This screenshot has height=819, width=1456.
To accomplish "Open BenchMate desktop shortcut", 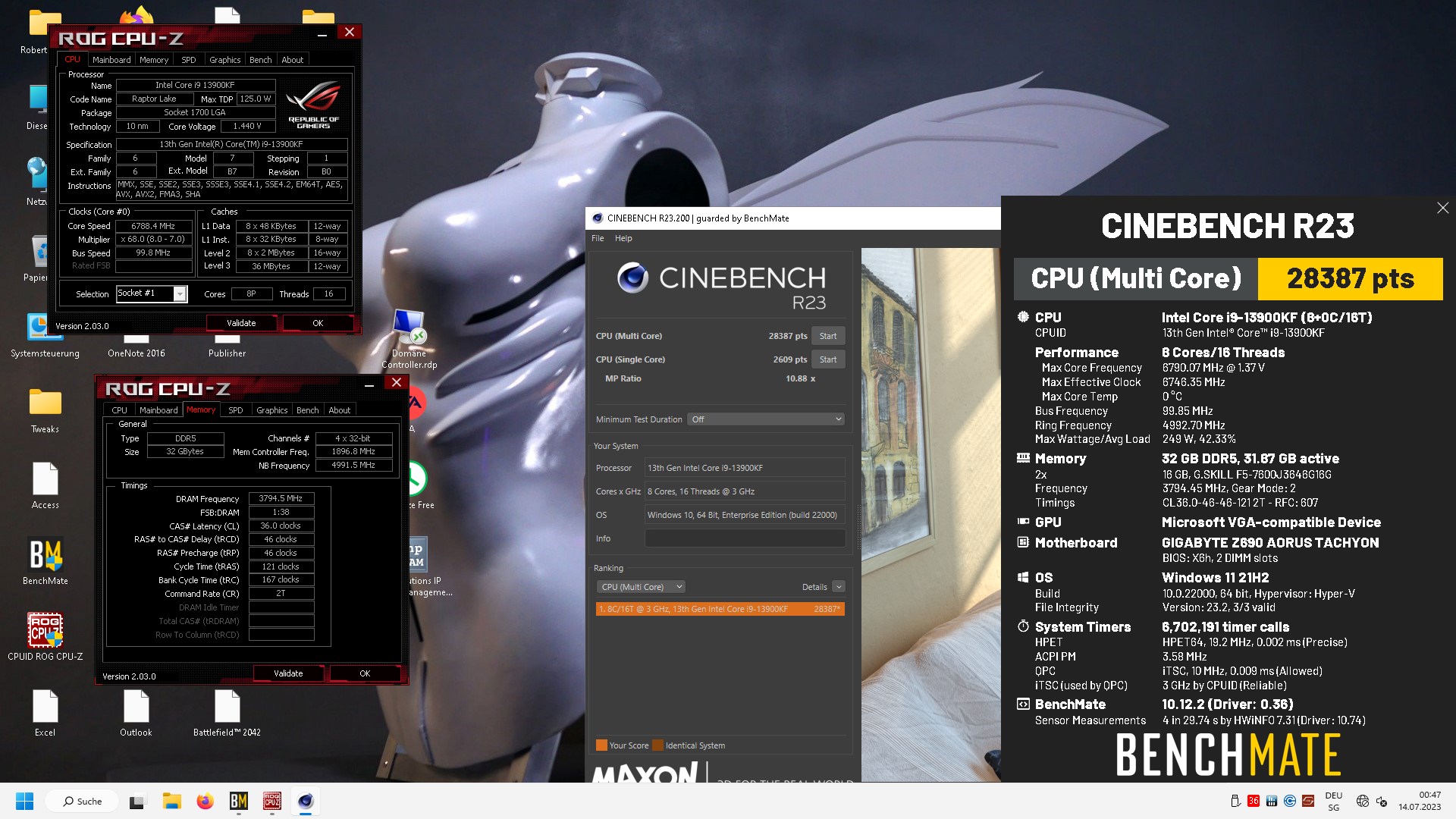I will [x=45, y=561].
